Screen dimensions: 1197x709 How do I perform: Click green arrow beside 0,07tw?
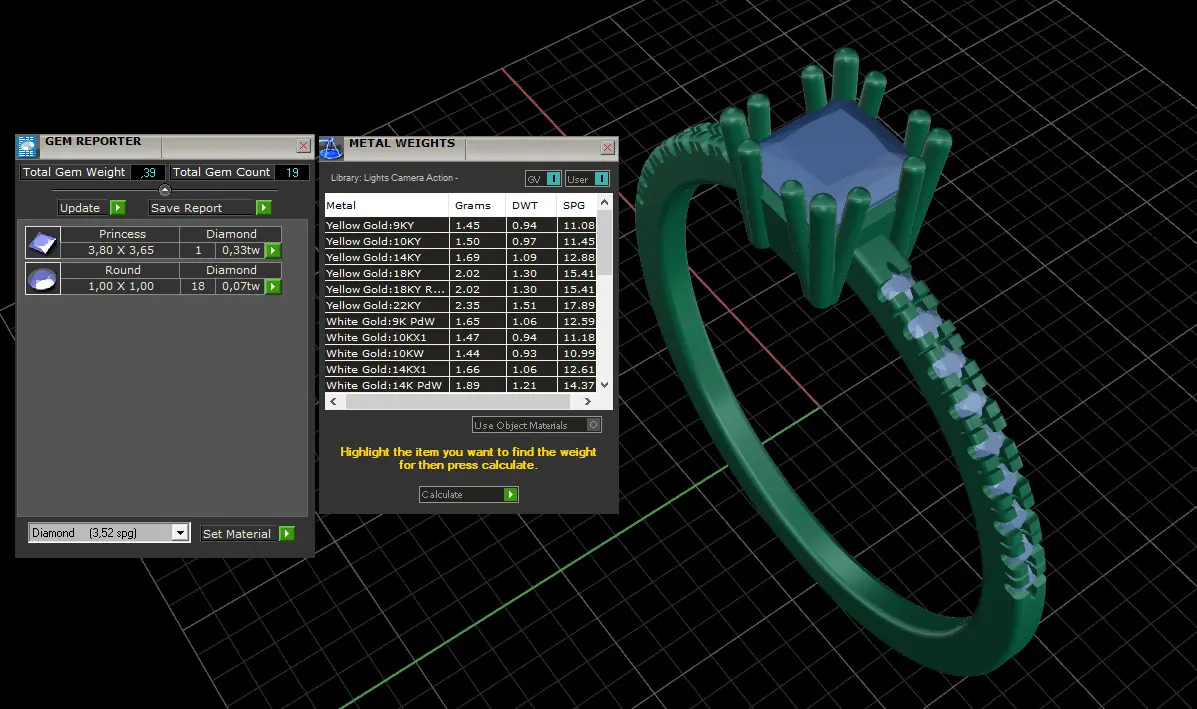(273, 286)
